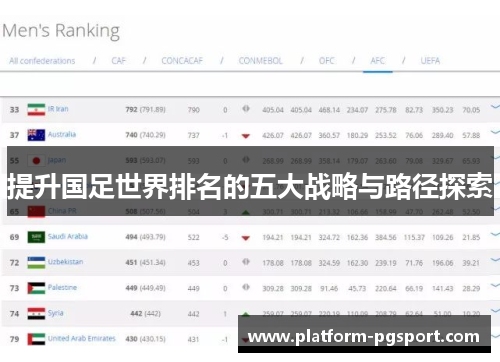Expand the Australia row chevron
Screen dimensions: 500x362
495,132
